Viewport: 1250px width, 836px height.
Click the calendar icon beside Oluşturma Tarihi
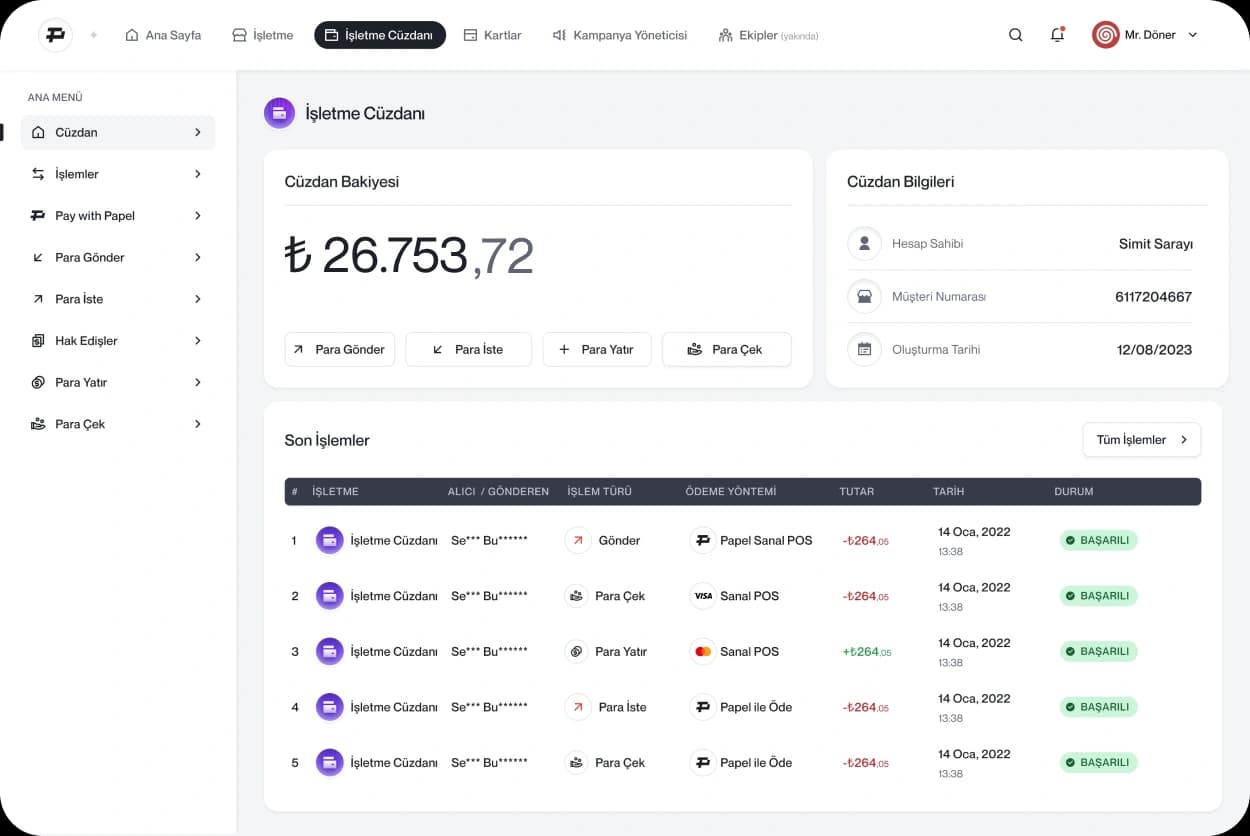(x=864, y=350)
